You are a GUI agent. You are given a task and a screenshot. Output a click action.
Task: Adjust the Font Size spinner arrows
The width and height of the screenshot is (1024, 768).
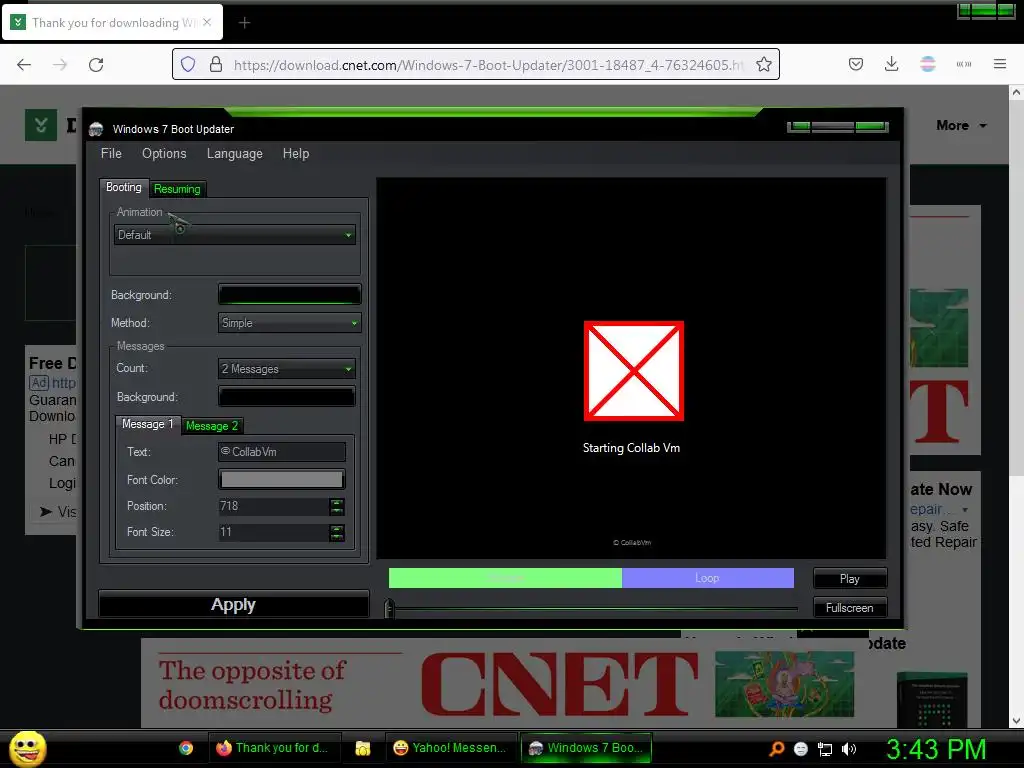336,532
